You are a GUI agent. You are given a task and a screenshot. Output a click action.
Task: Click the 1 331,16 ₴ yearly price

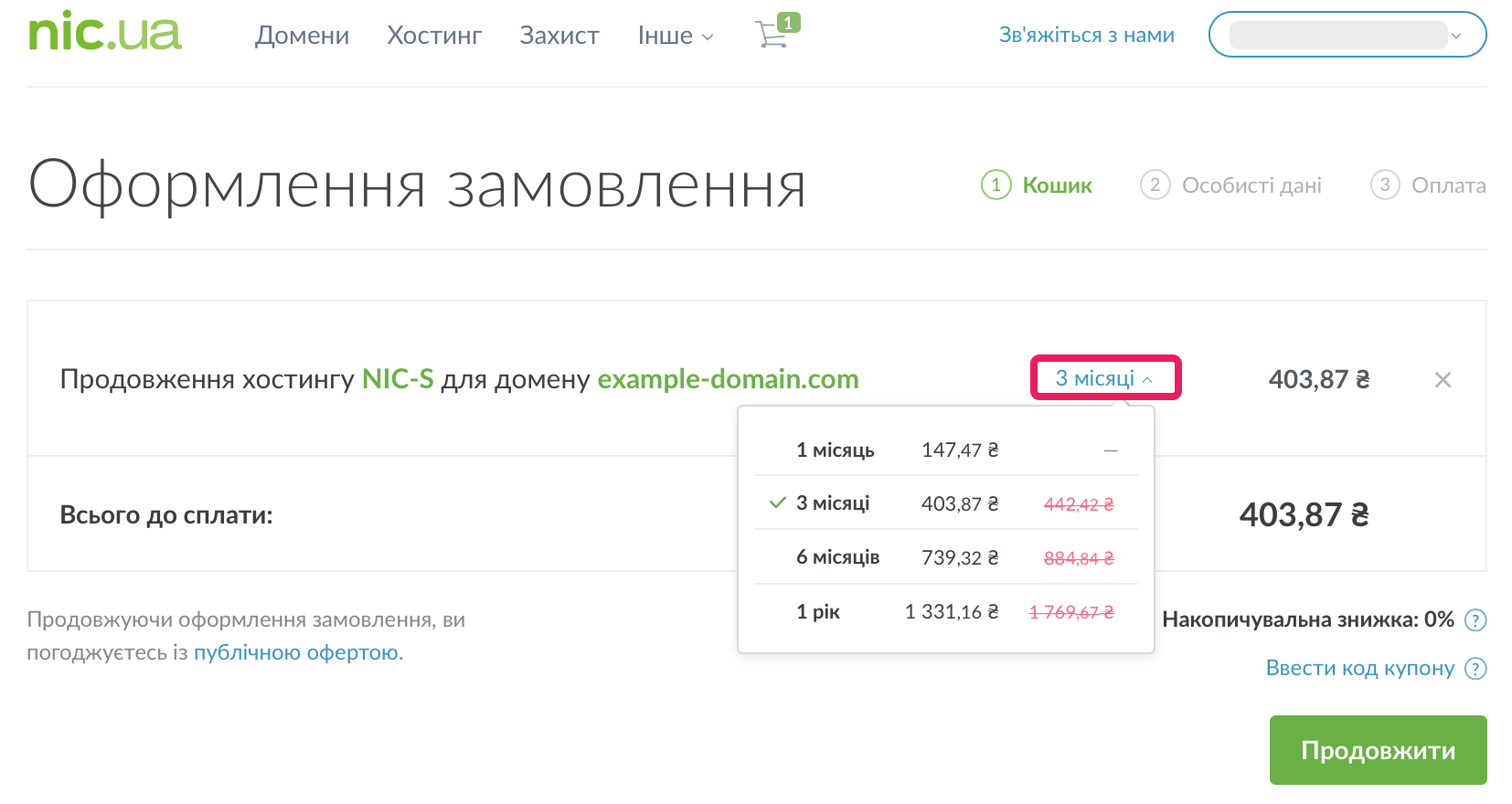coord(952,611)
